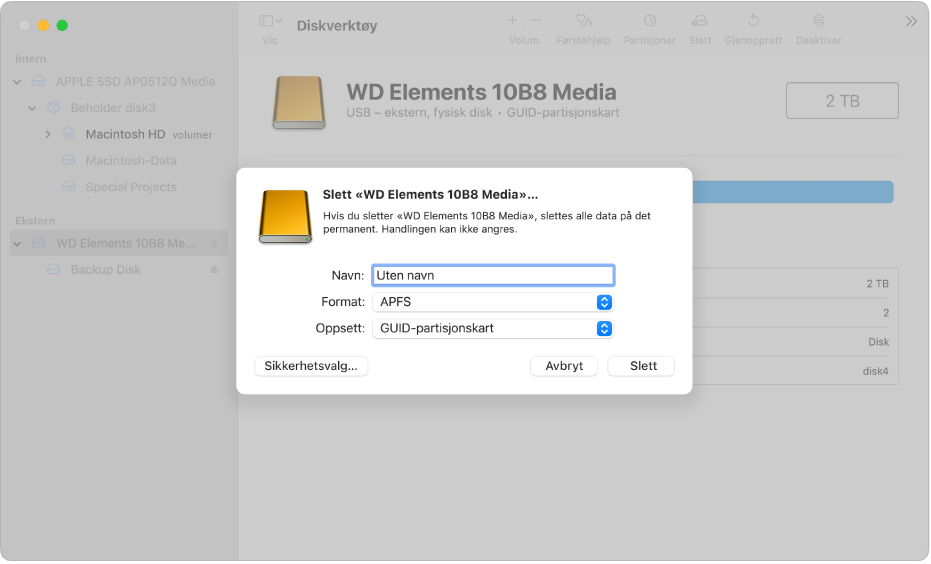
Task: Click the 2 TB capacity box
Action: 842,101
